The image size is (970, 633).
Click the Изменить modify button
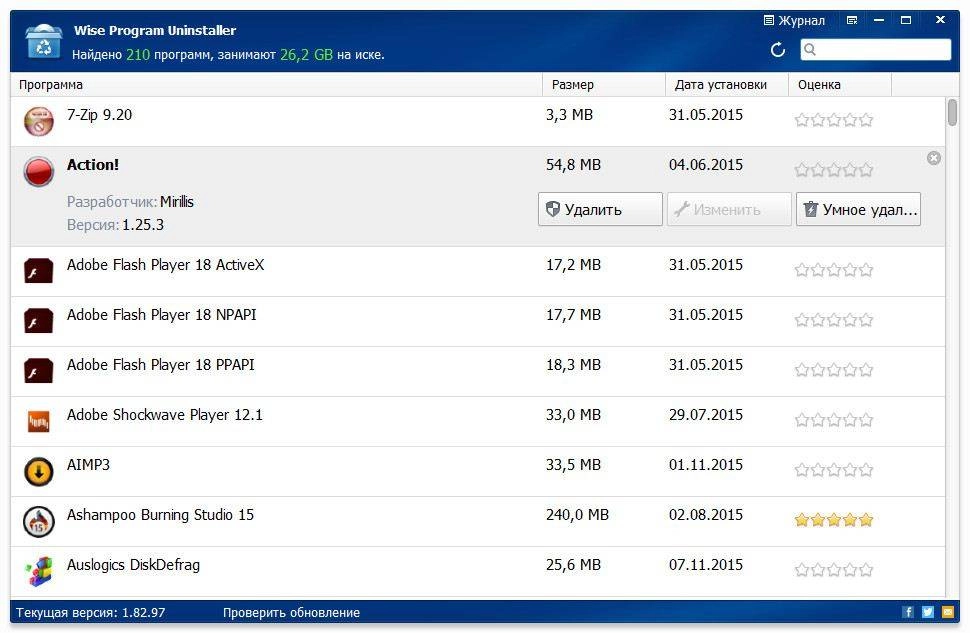[729, 209]
